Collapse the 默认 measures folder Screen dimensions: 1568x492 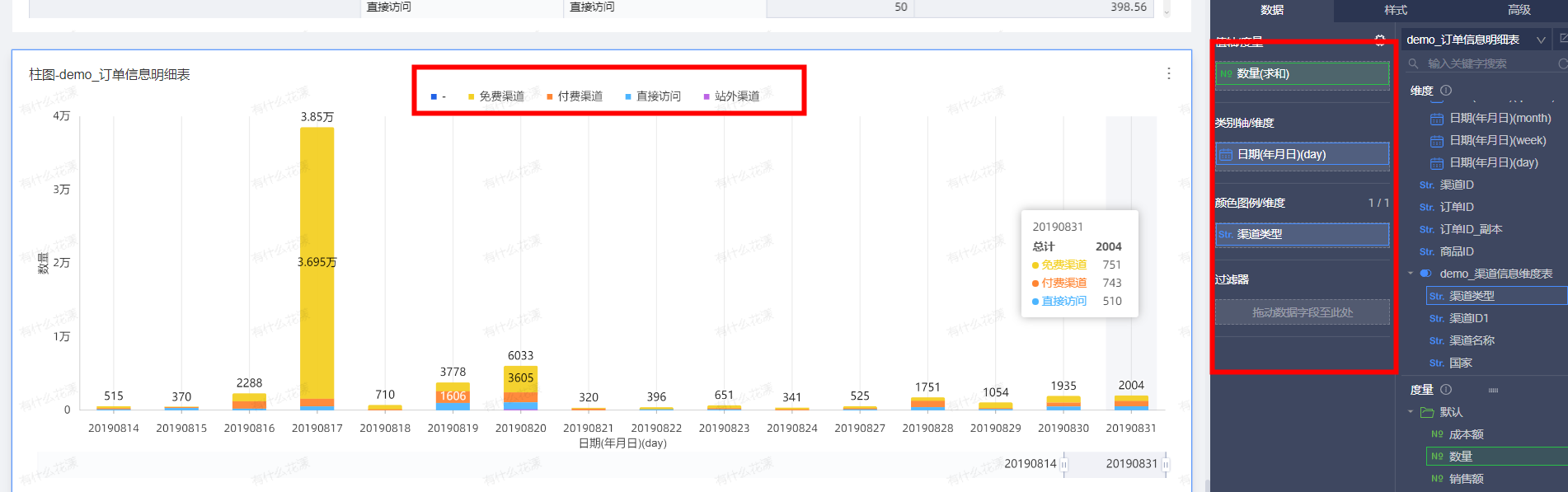click(1411, 412)
